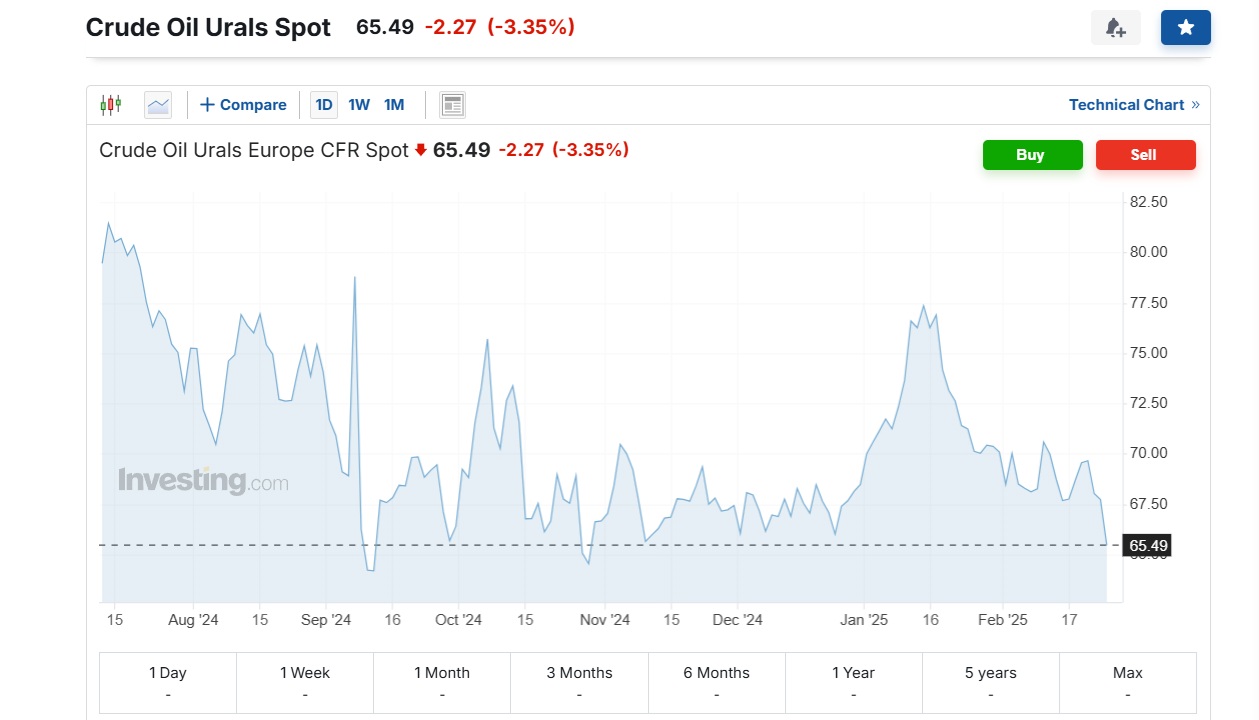Click the plus Compare button
The image size is (1259, 720).
(243, 104)
